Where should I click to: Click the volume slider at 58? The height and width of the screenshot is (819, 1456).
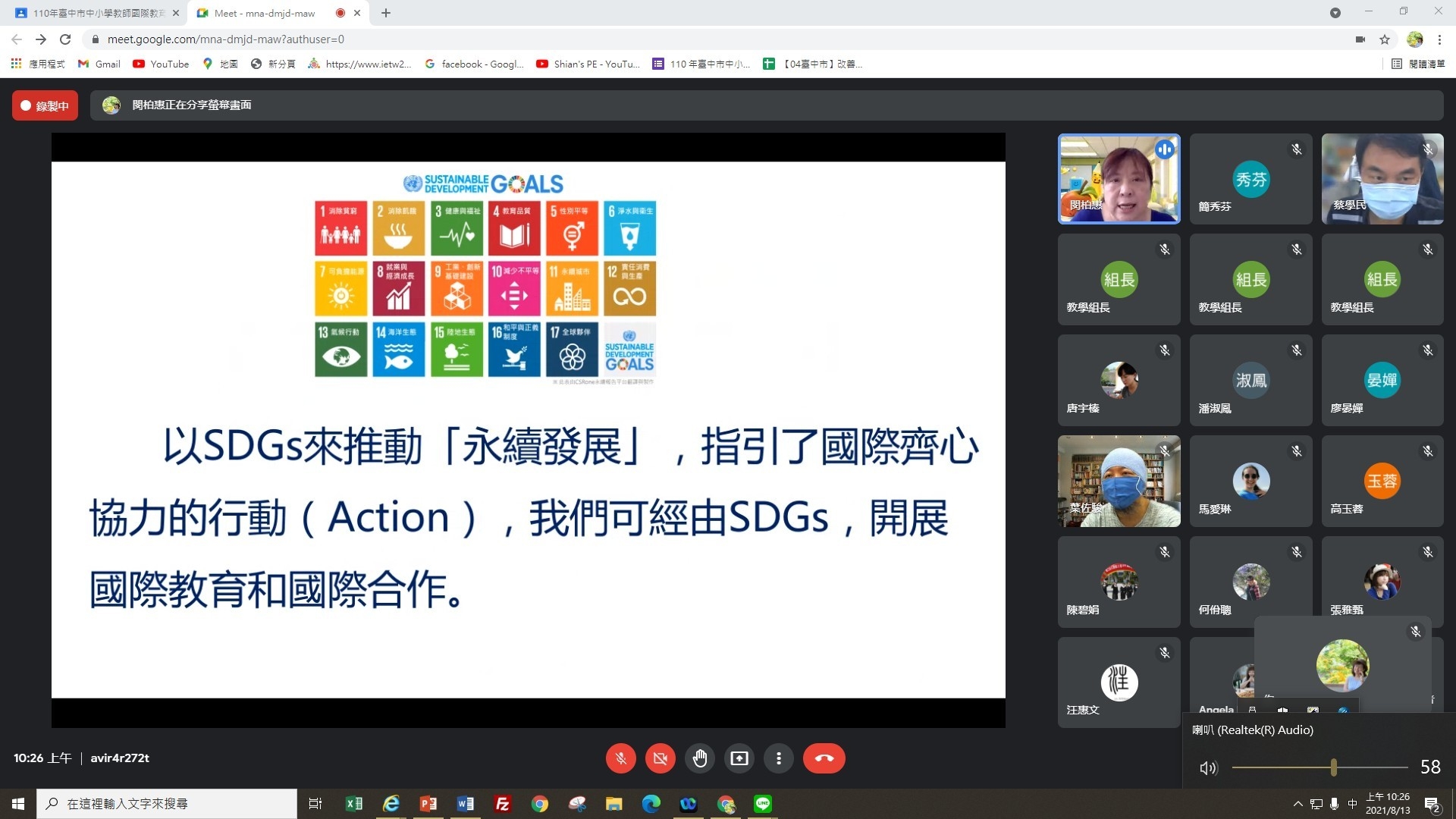1333,768
